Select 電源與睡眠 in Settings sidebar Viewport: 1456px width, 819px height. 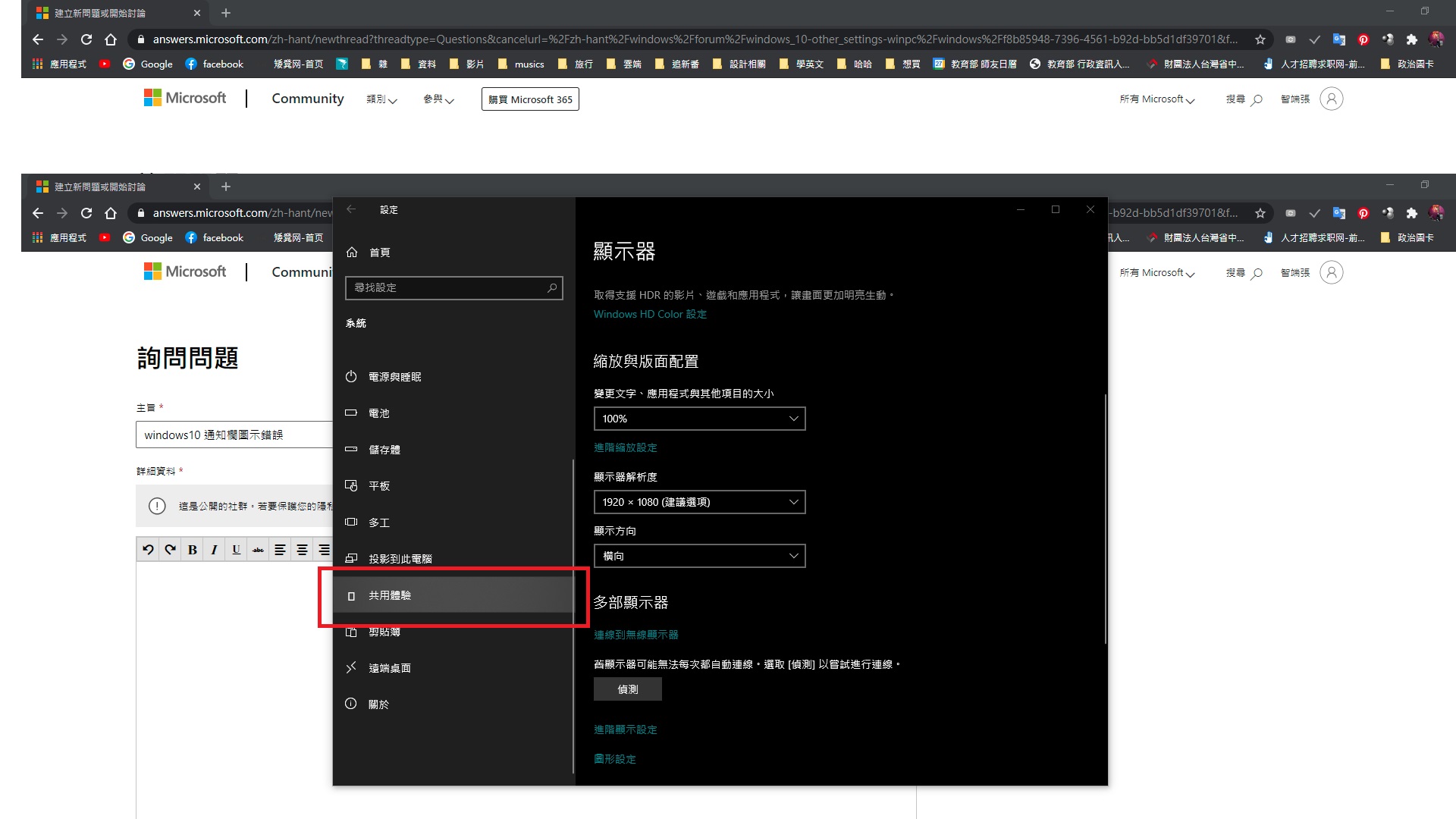click(x=394, y=377)
